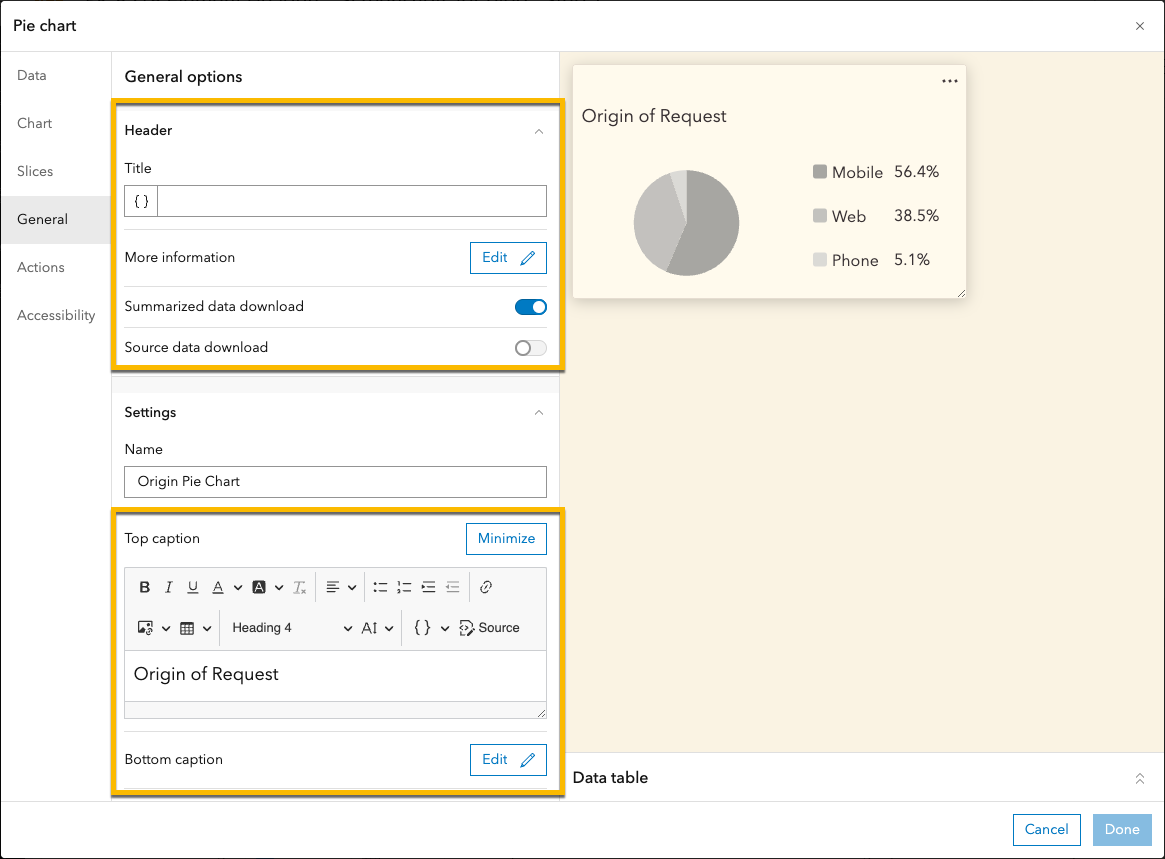Enable Source data download

(531, 347)
